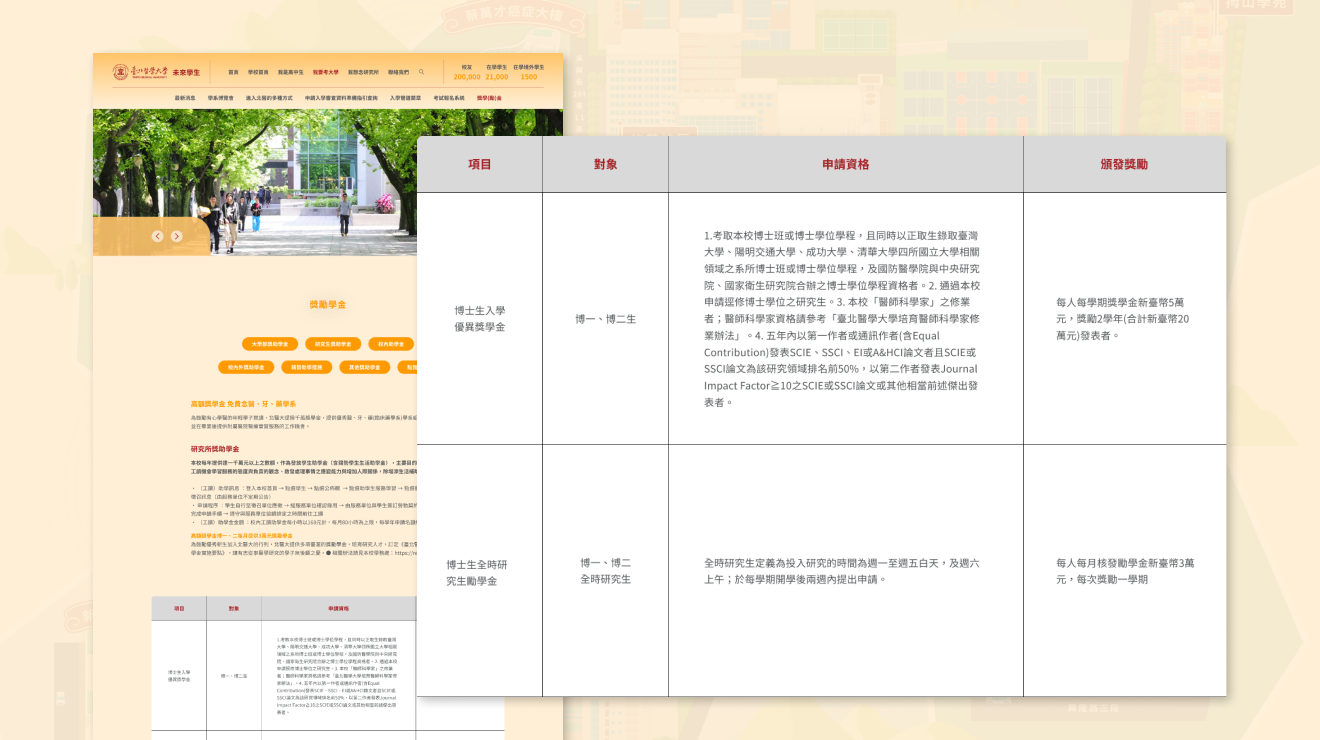Click the 全時研究生定義 qualification cell
Screen dimensions: 1320x740
(x=846, y=571)
